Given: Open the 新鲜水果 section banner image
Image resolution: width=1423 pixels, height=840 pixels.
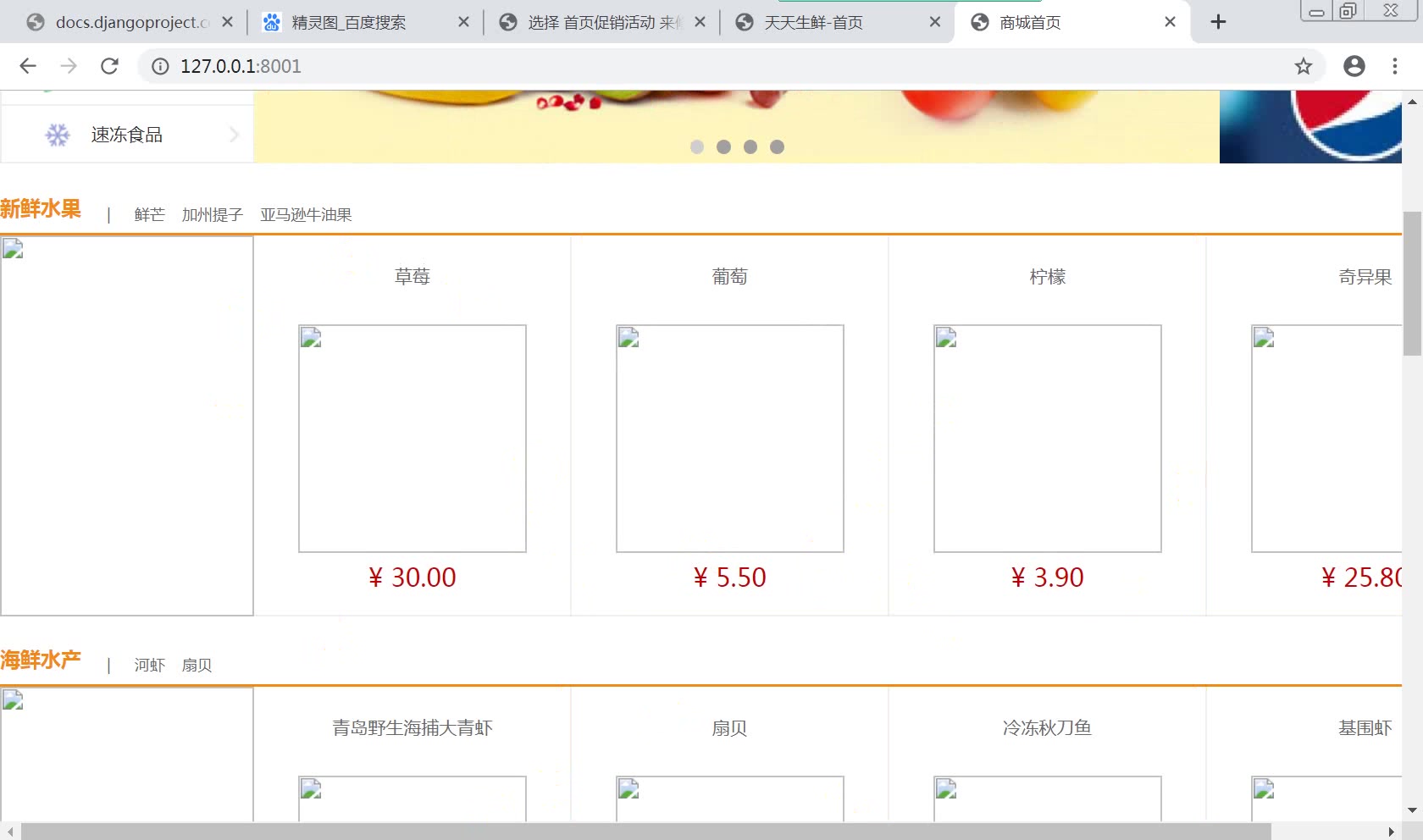Looking at the screenshot, I should click(127, 426).
